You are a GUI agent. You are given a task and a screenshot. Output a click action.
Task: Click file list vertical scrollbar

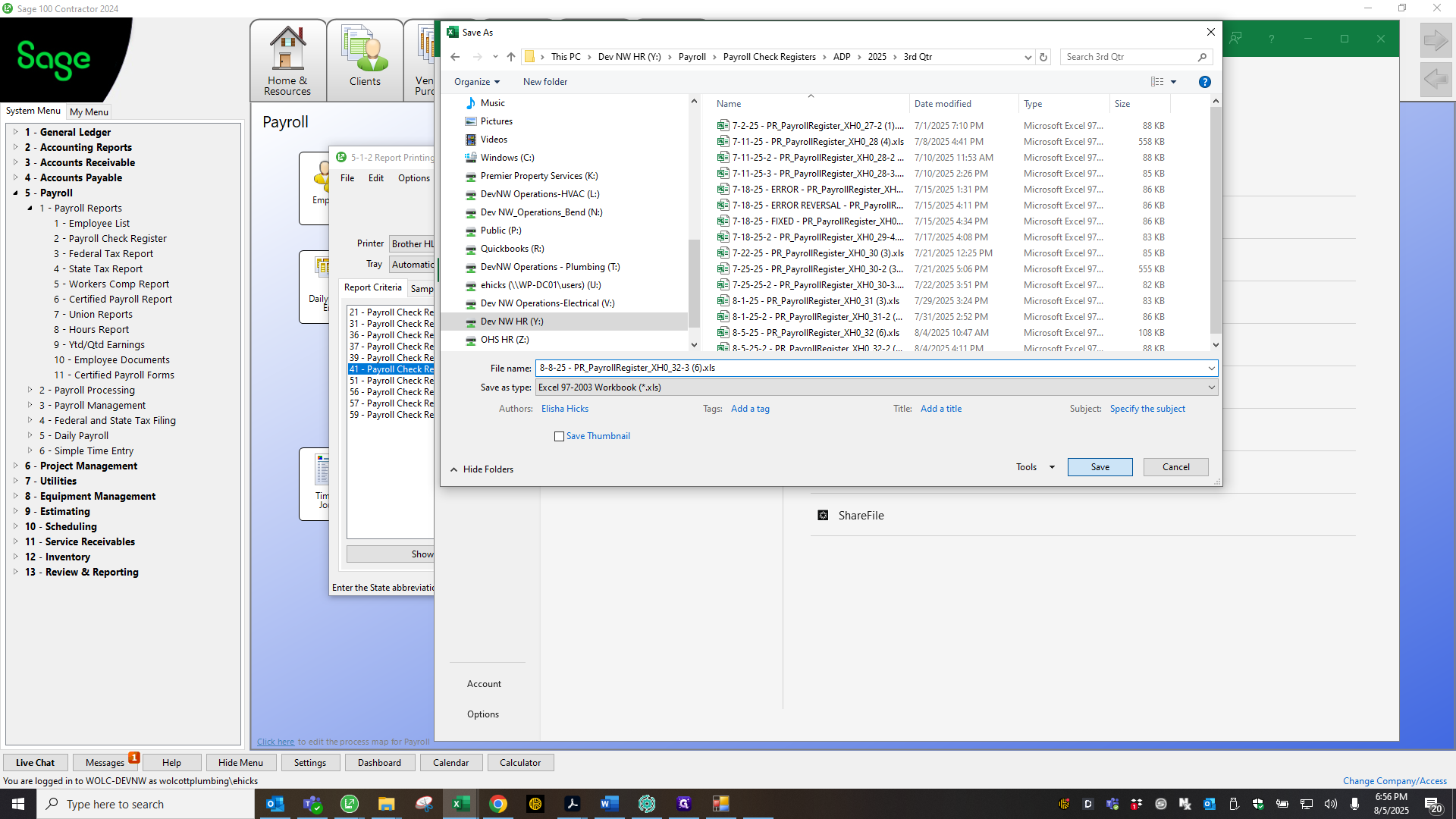(x=1216, y=220)
